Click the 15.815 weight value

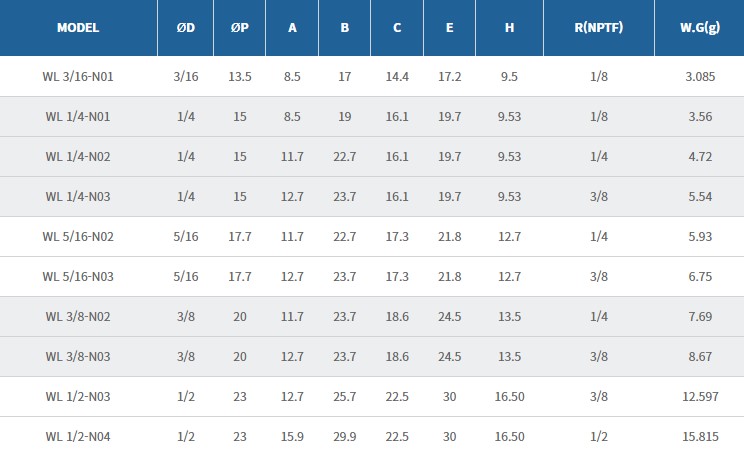pos(700,436)
